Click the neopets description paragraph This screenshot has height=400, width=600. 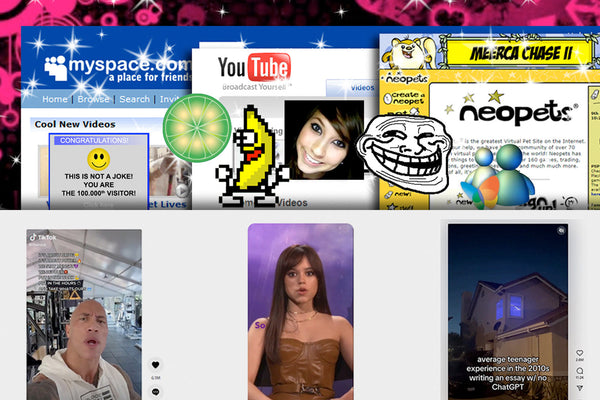(517, 156)
